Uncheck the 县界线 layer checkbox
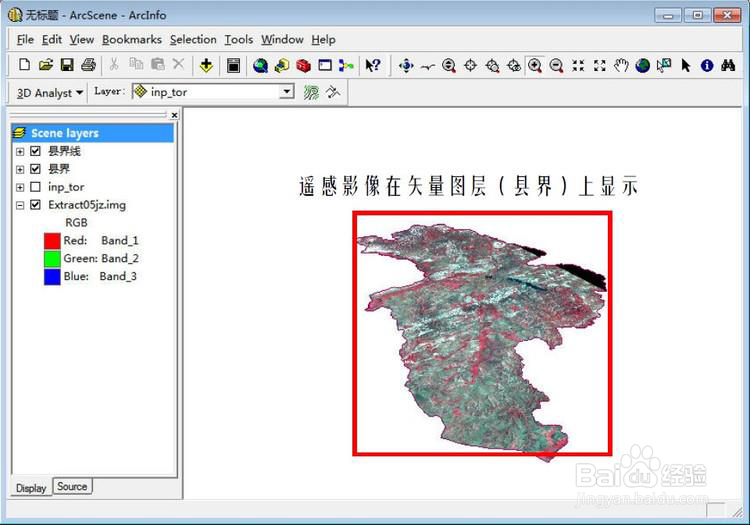Viewport: 750px width, 525px height. pyautogui.click(x=35, y=151)
